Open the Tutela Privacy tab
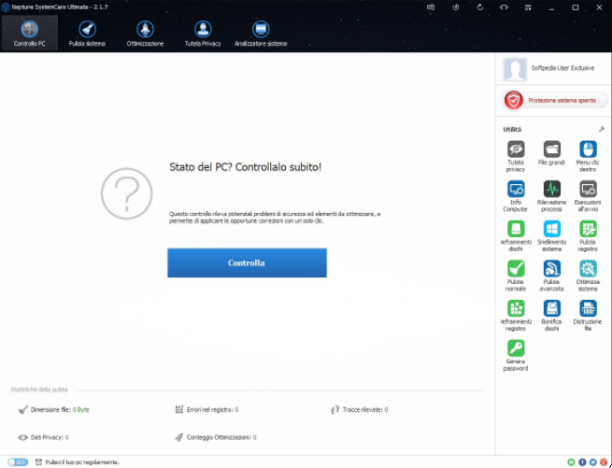The image size is (612, 468). coord(203,34)
